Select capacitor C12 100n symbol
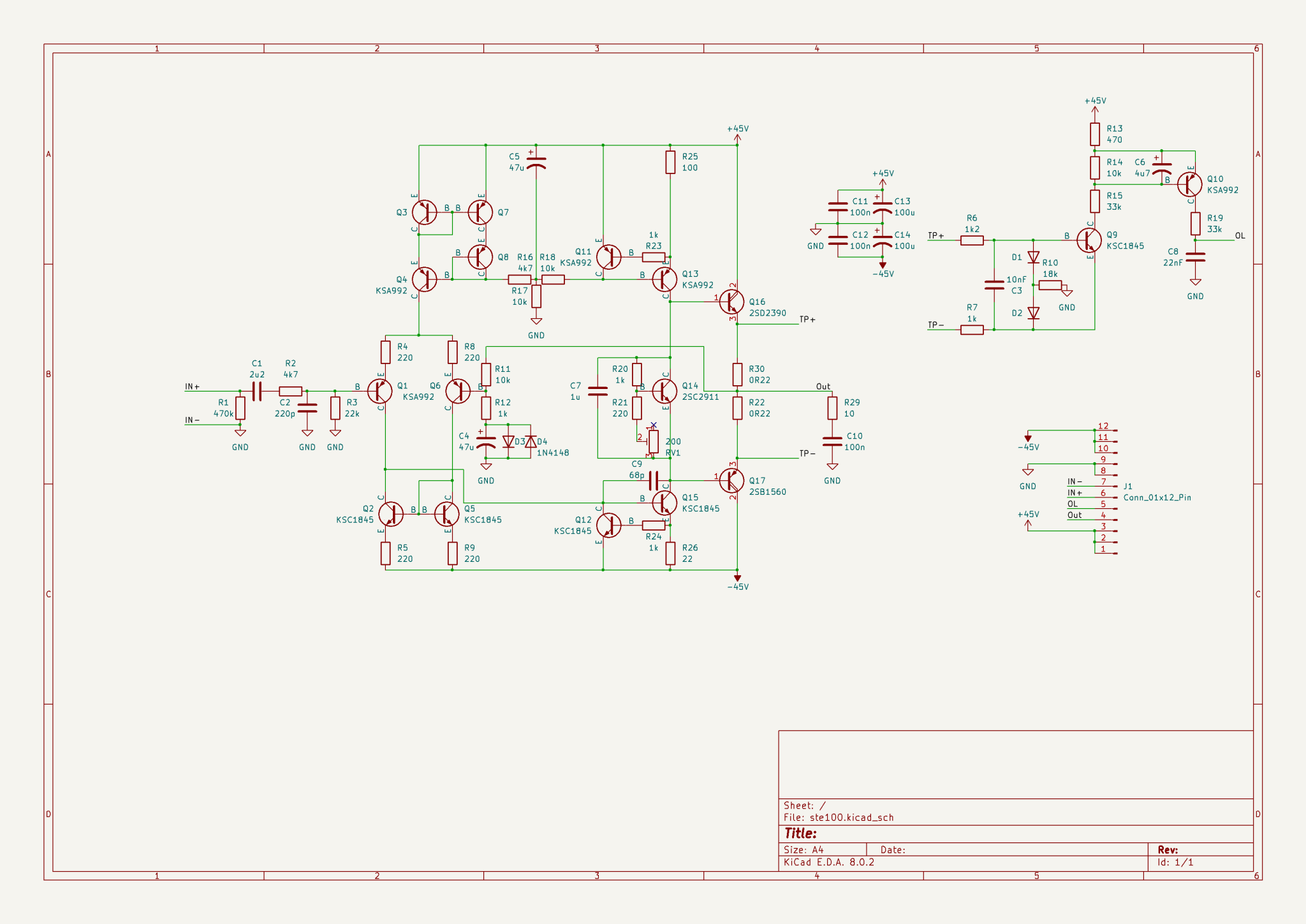The height and width of the screenshot is (924, 1306). pos(838,240)
